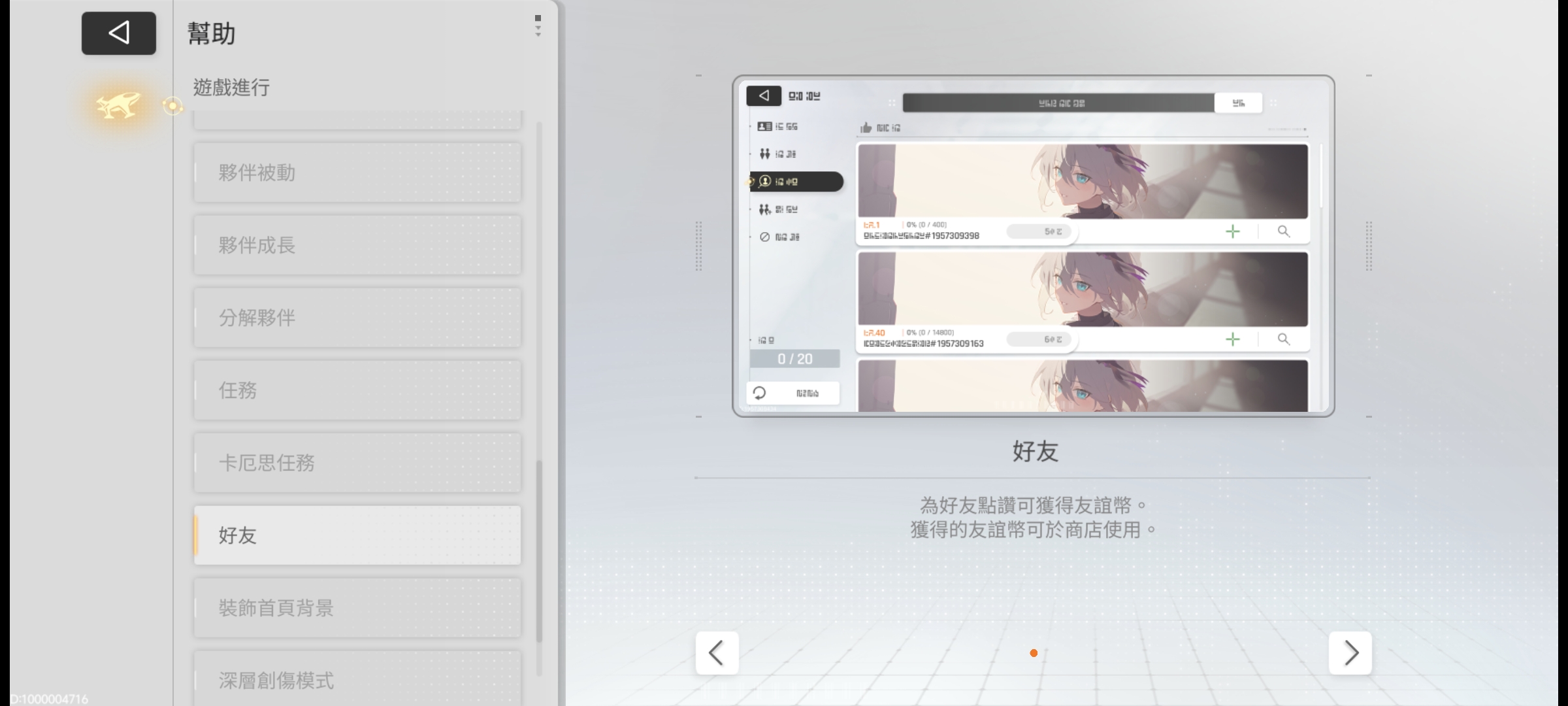Viewport: 1568px width, 706px height.
Task: Open the 任務 help topic
Action: 357,390
